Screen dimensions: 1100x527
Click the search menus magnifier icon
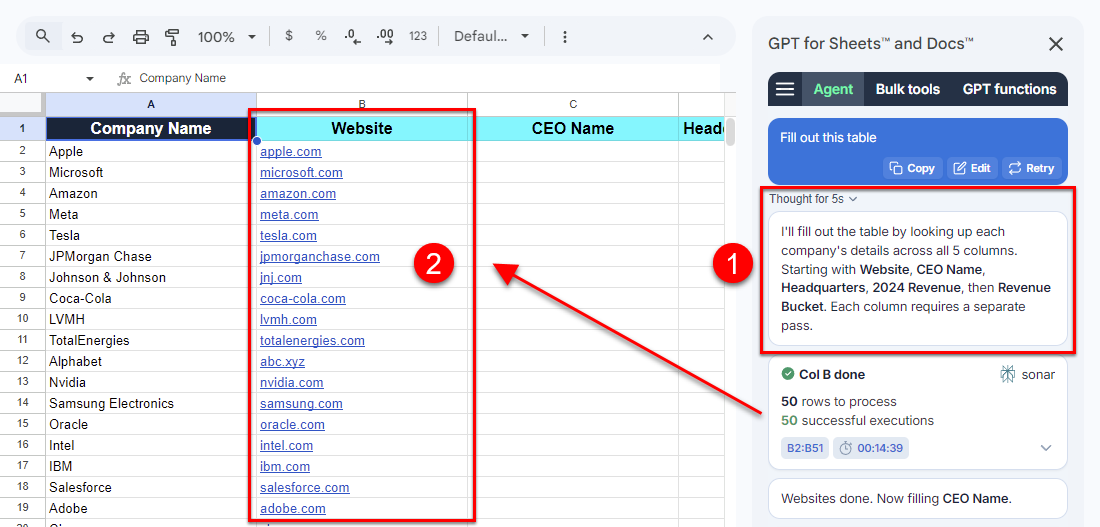(x=43, y=36)
